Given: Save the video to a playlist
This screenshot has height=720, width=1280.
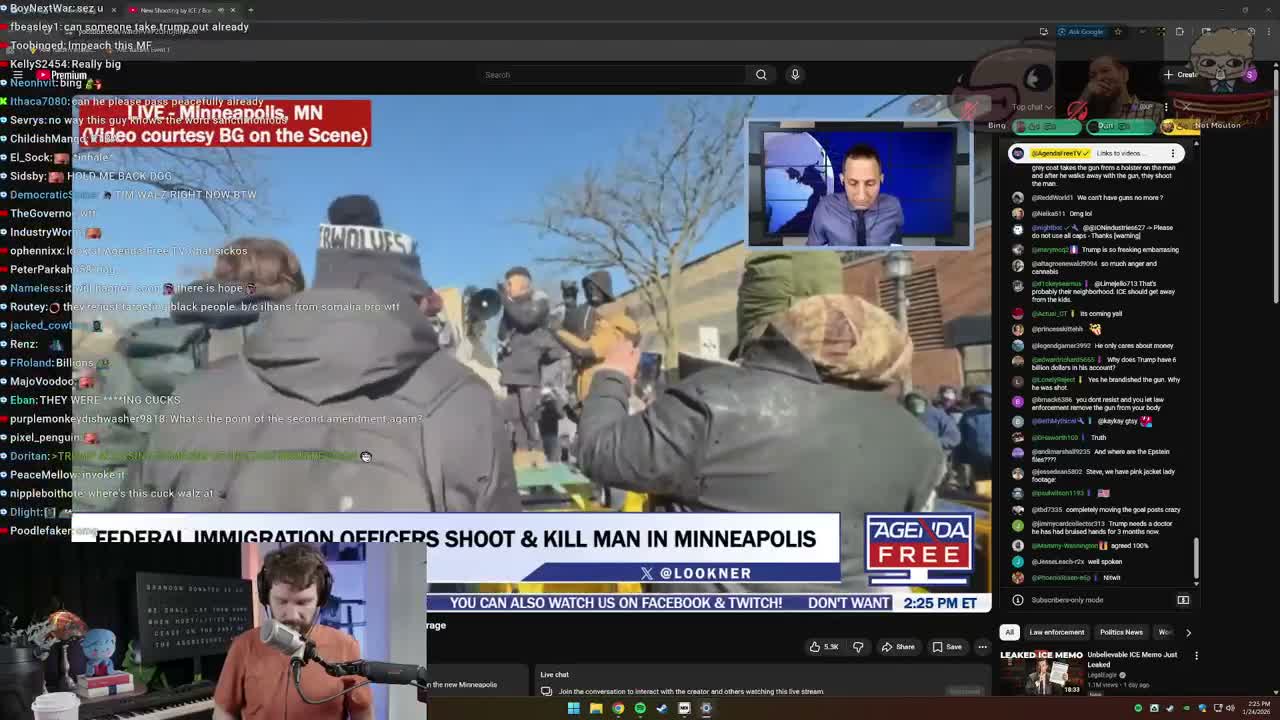Looking at the screenshot, I should [x=946, y=647].
